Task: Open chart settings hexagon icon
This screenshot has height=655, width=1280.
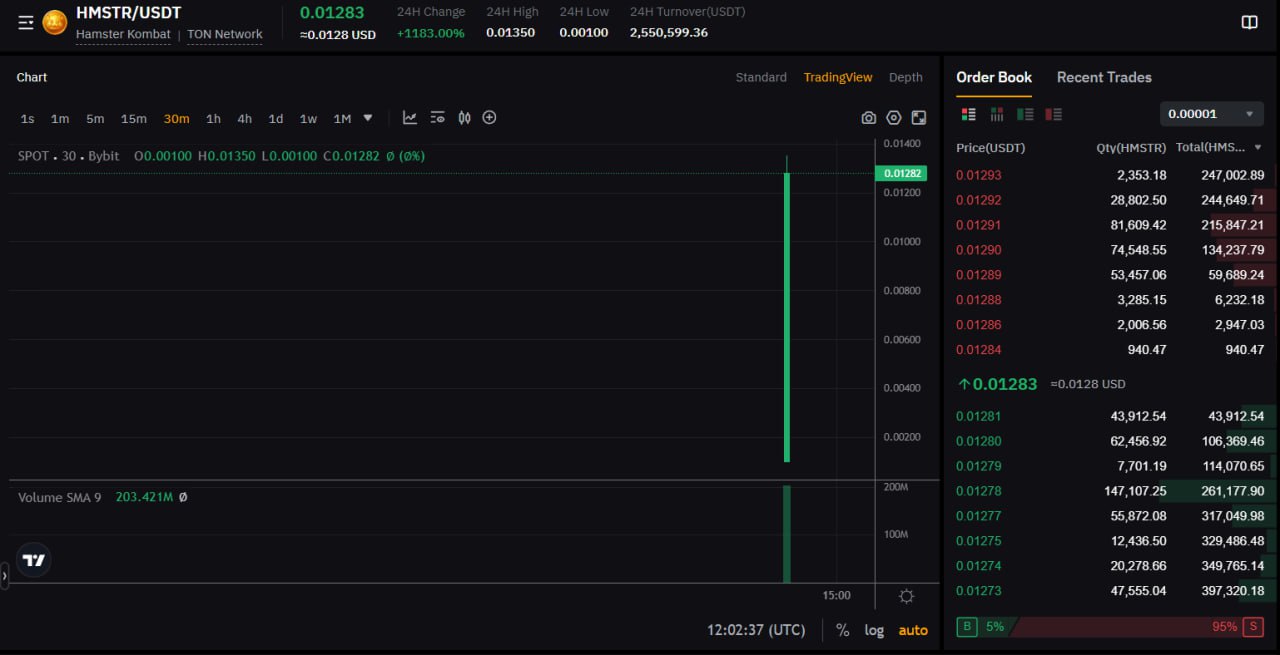Action: (893, 118)
